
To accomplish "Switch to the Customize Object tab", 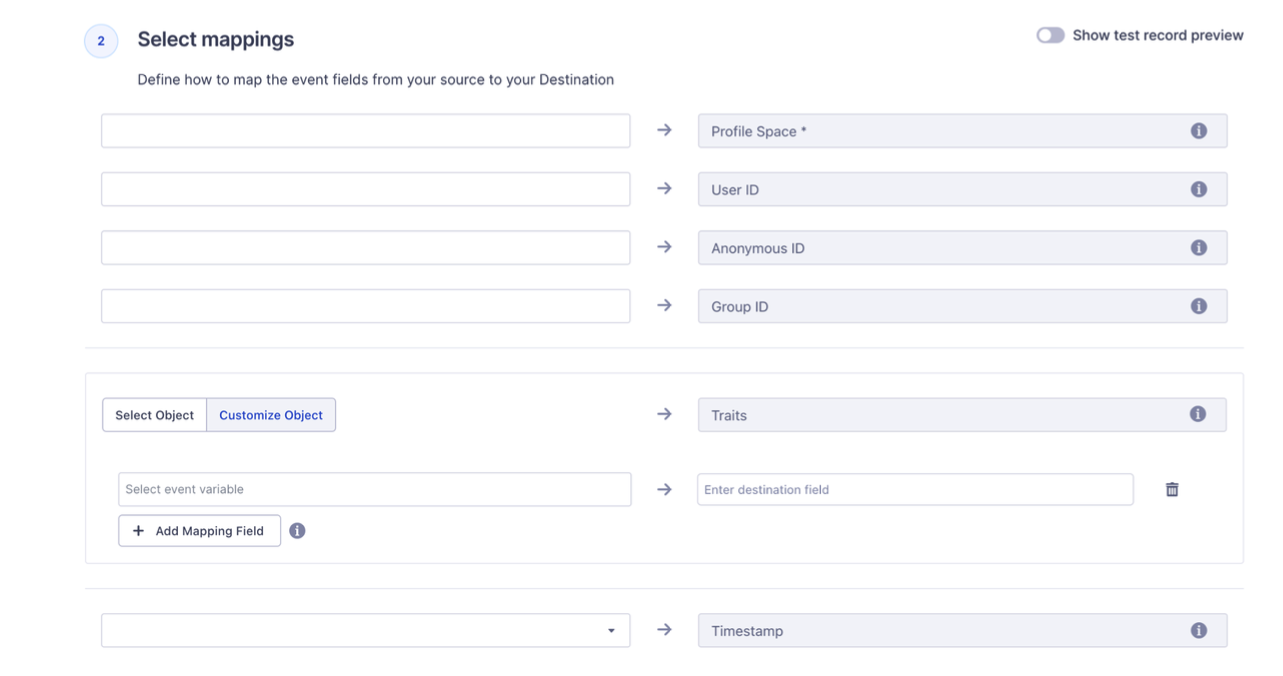I will pyautogui.click(x=270, y=414).
